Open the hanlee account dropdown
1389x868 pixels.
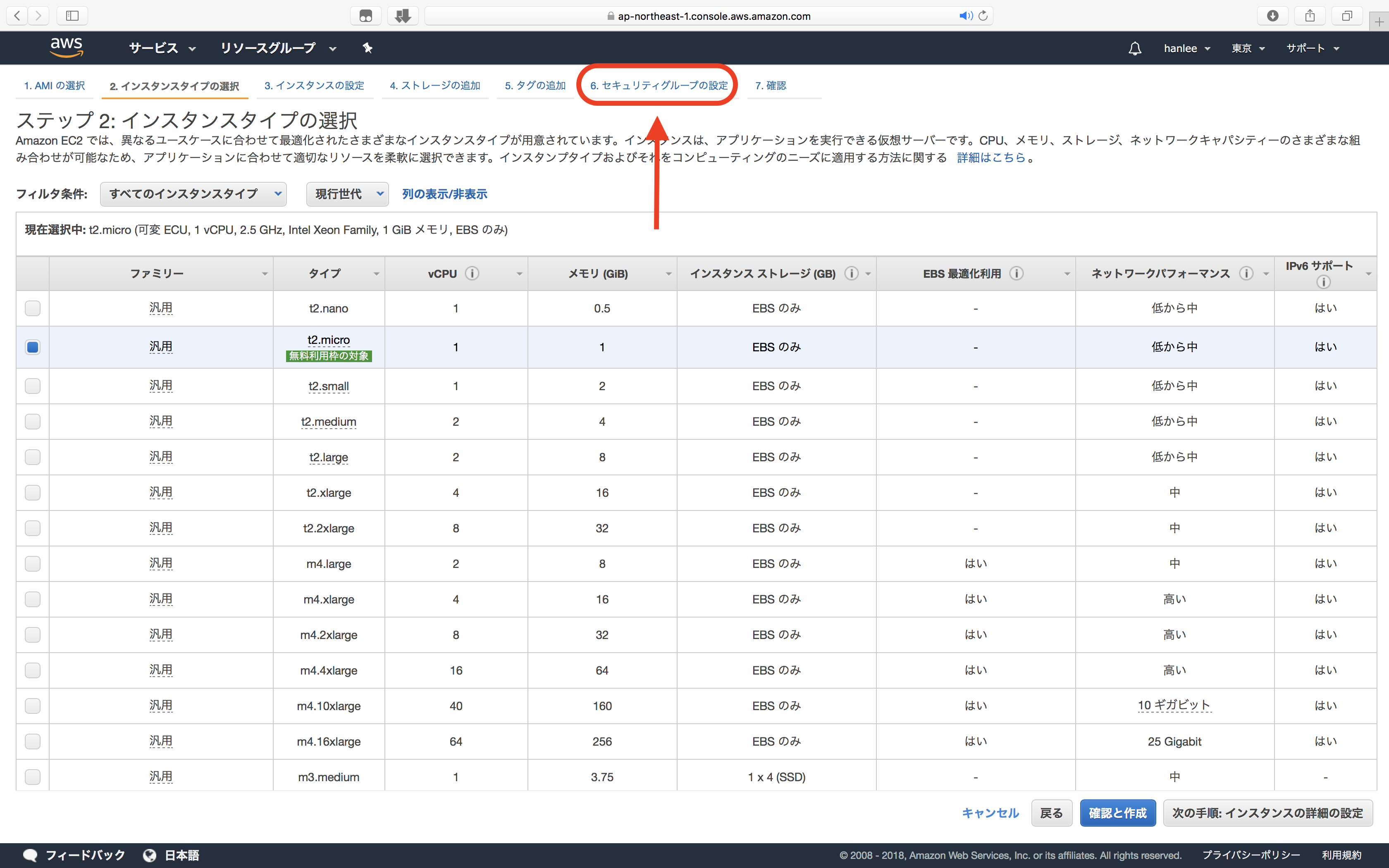(x=1187, y=48)
